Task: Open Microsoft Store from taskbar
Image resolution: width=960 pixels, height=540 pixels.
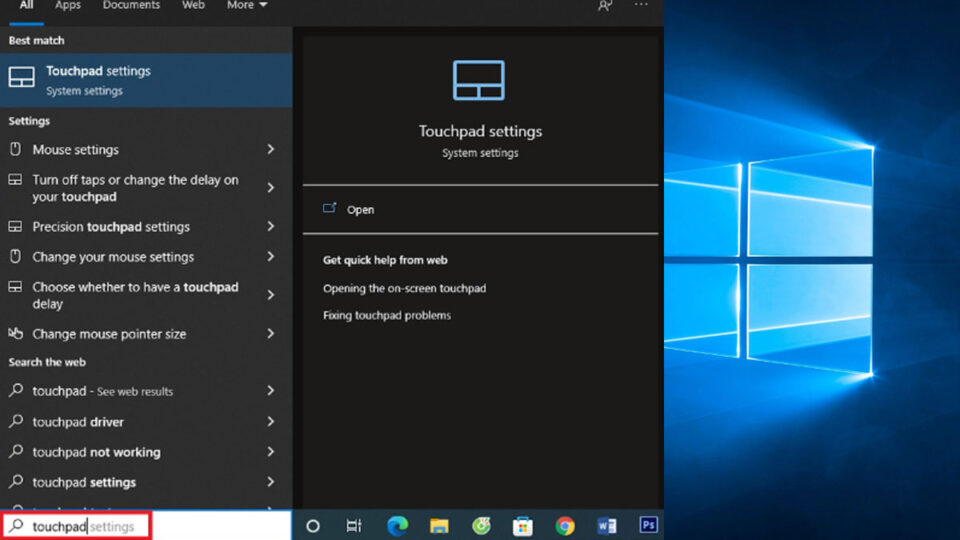Action: [523, 526]
